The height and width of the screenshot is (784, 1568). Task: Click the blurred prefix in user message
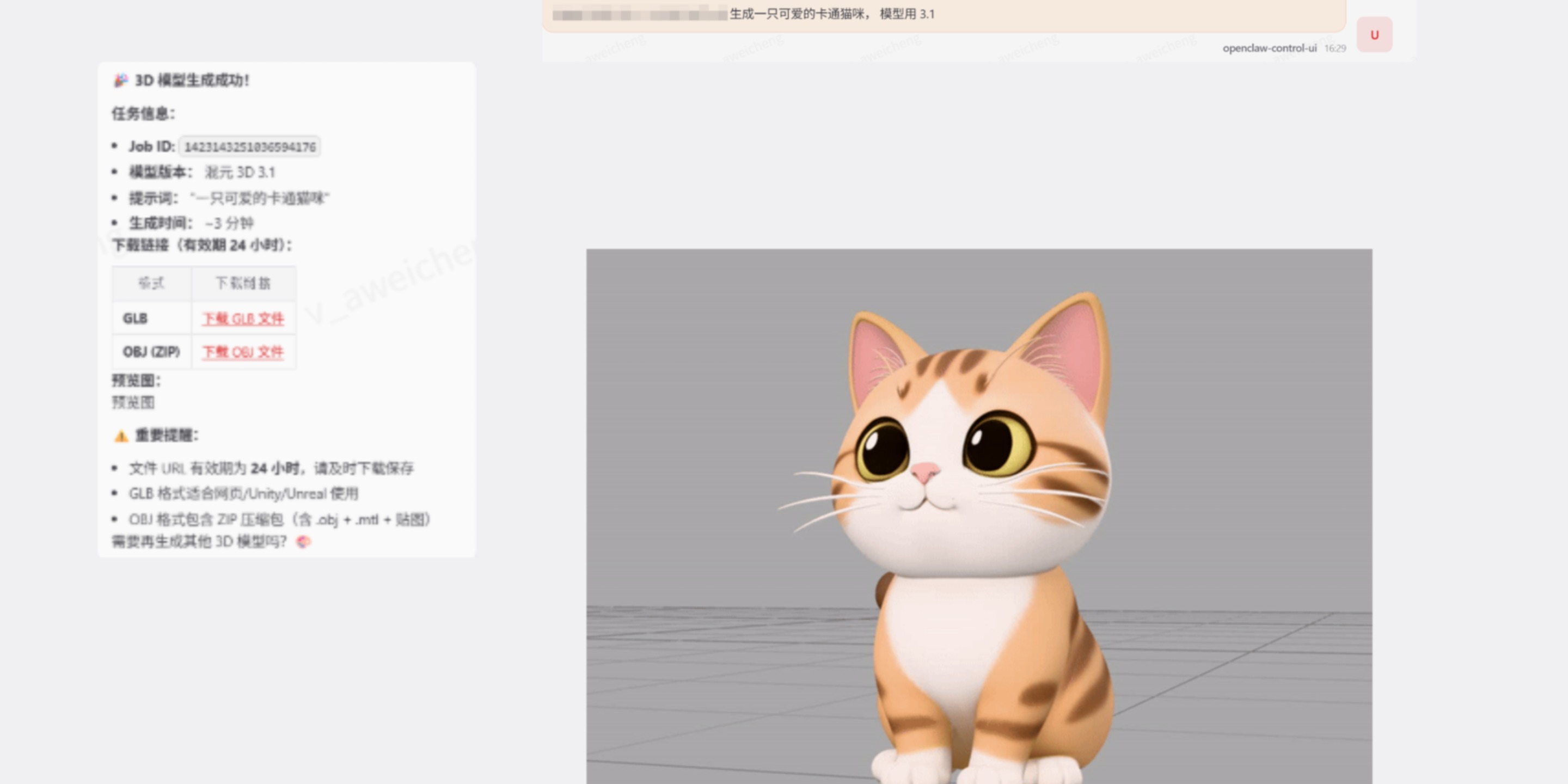point(639,14)
